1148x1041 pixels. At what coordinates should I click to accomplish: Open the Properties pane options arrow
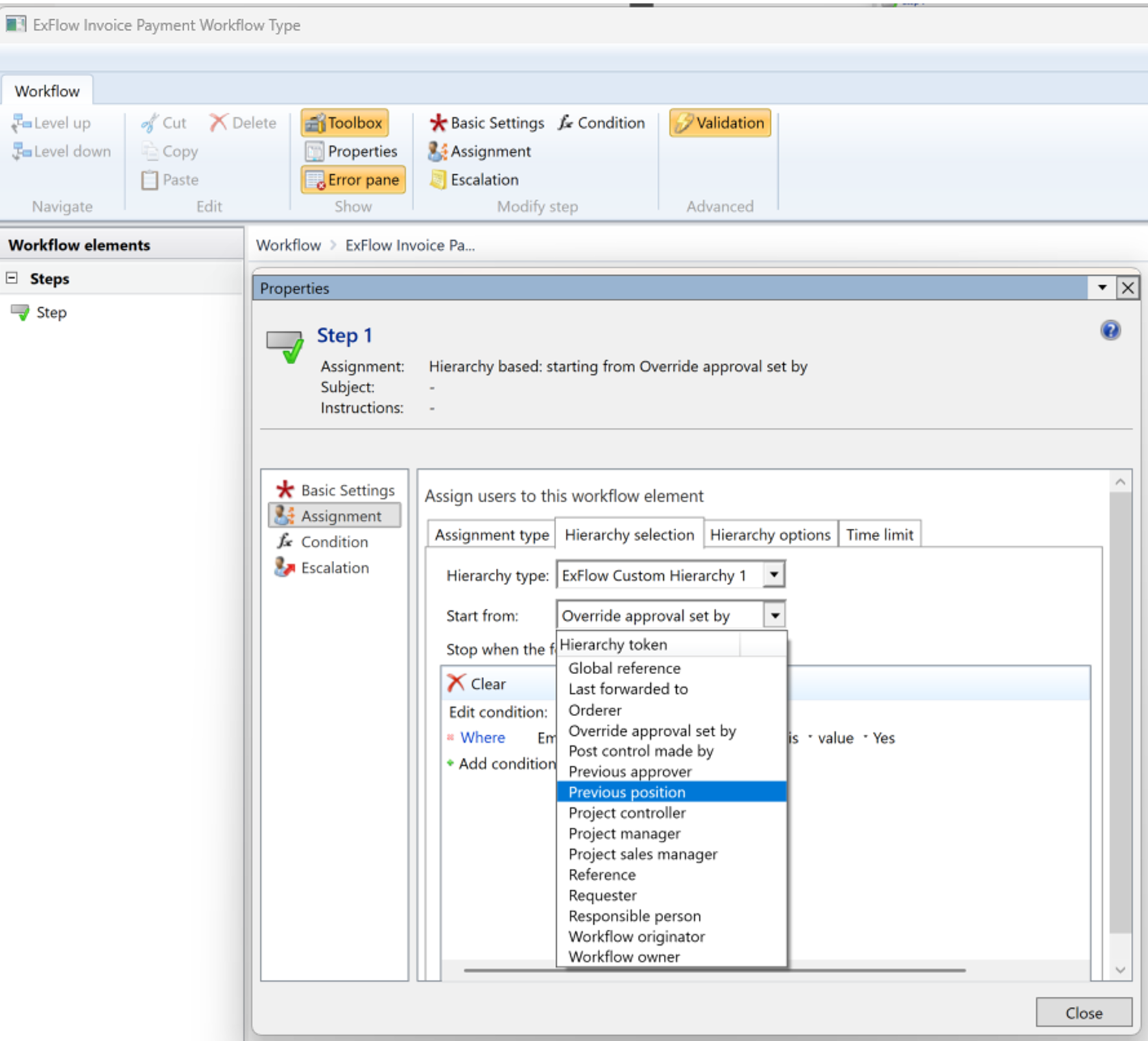(1101, 287)
